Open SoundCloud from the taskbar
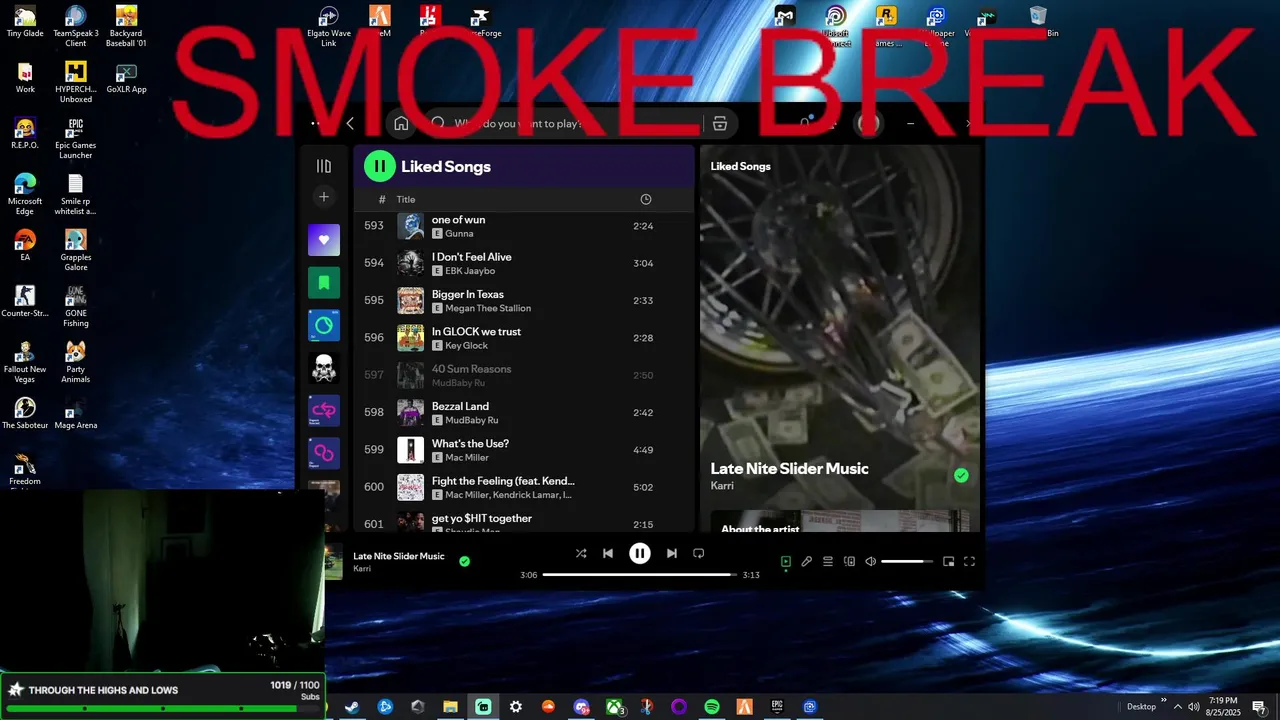 pyautogui.click(x=548, y=707)
